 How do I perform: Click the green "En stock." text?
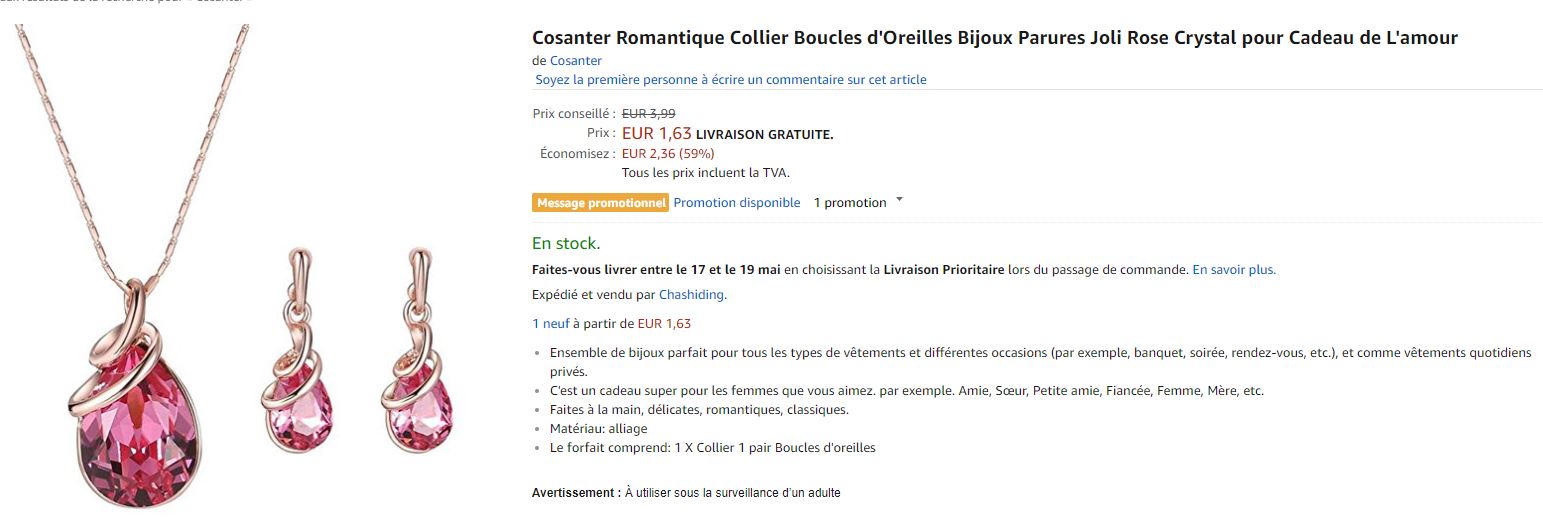click(x=566, y=243)
